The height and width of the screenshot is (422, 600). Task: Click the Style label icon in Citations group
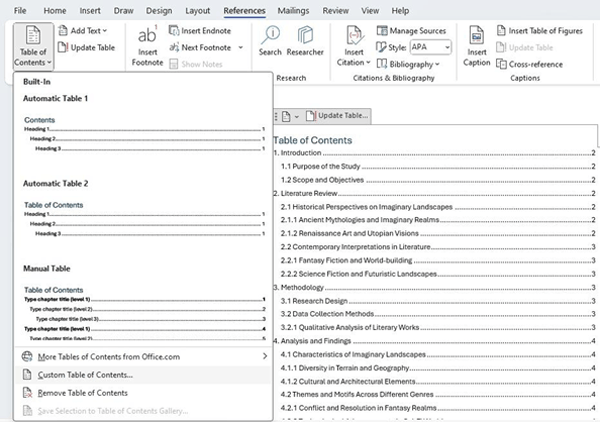tap(381, 47)
